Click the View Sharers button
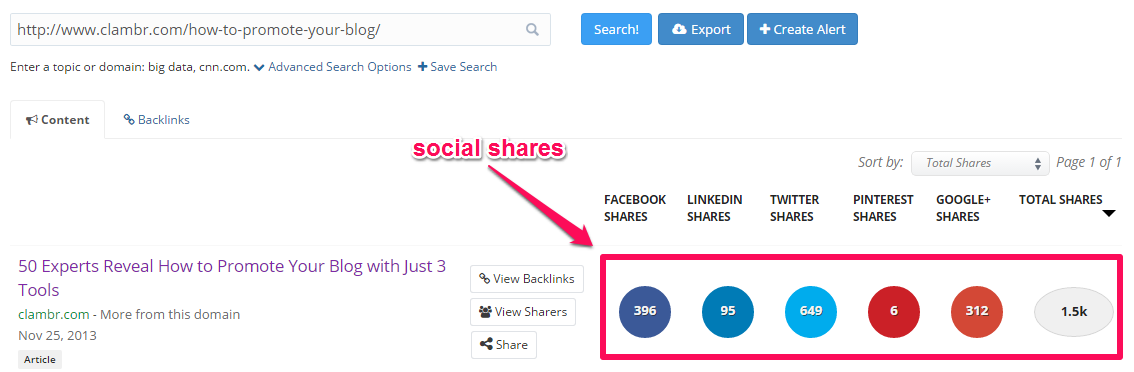The width and height of the screenshot is (1134, 372). click(523, 312)
